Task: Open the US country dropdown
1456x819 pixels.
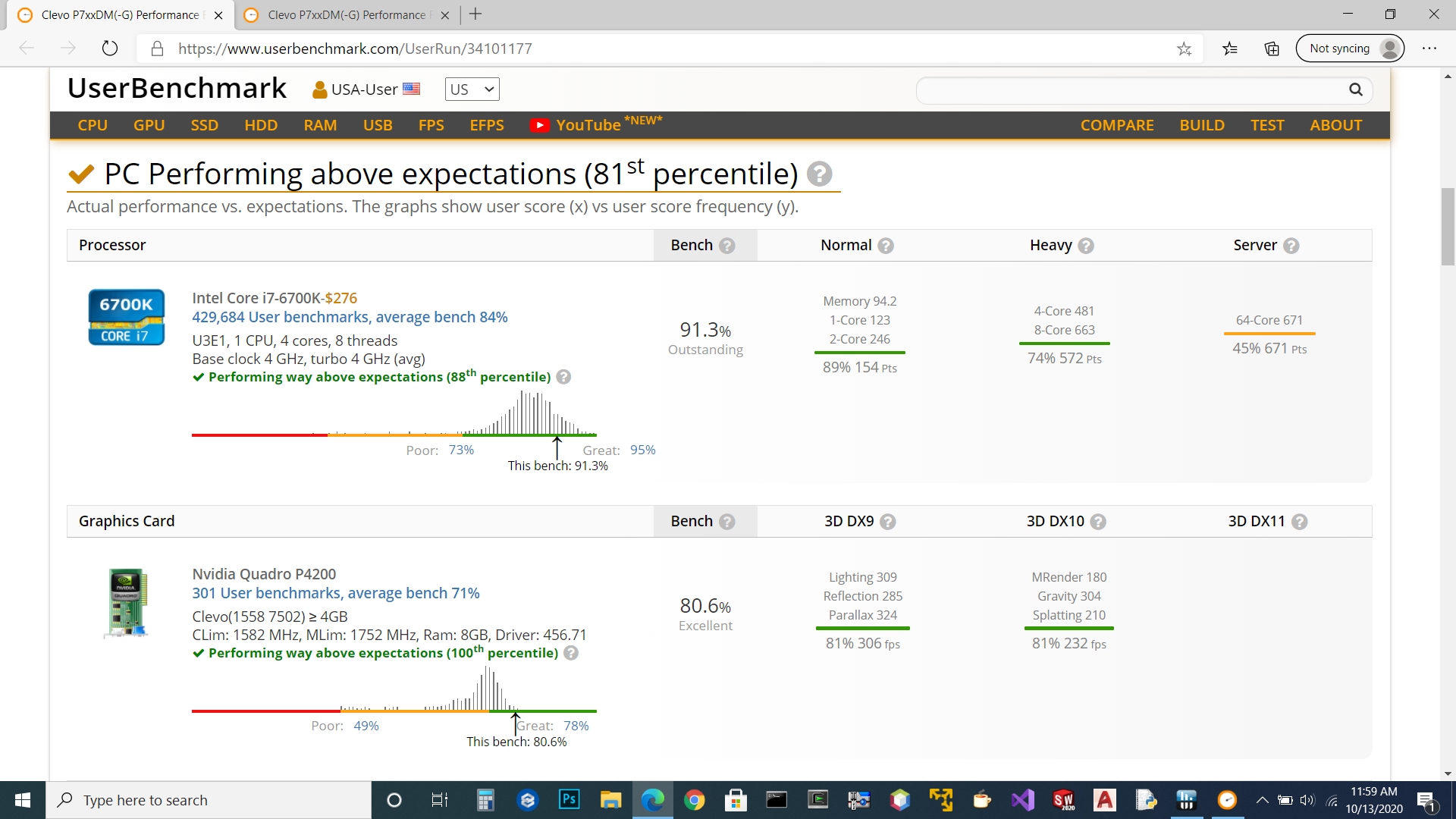Action: pyautogui.click(x=472, y=89)
